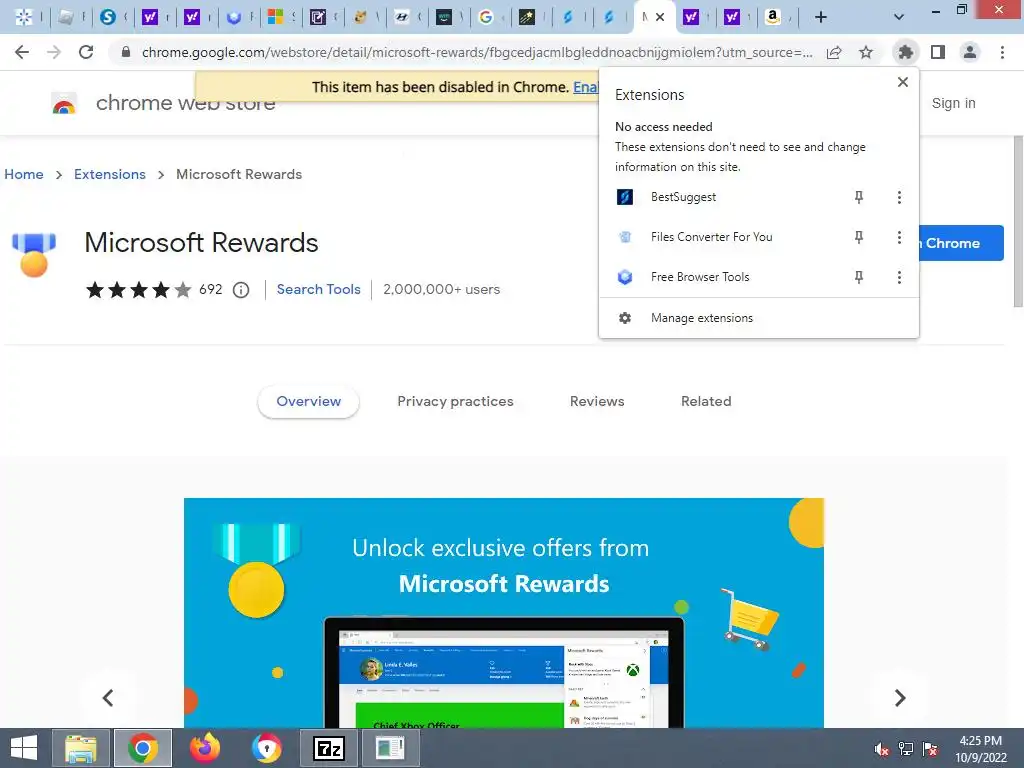The height and width of the screenshot is (768, 1024).
Task: View site info via the lock icon
Action: tap(126, 52)
